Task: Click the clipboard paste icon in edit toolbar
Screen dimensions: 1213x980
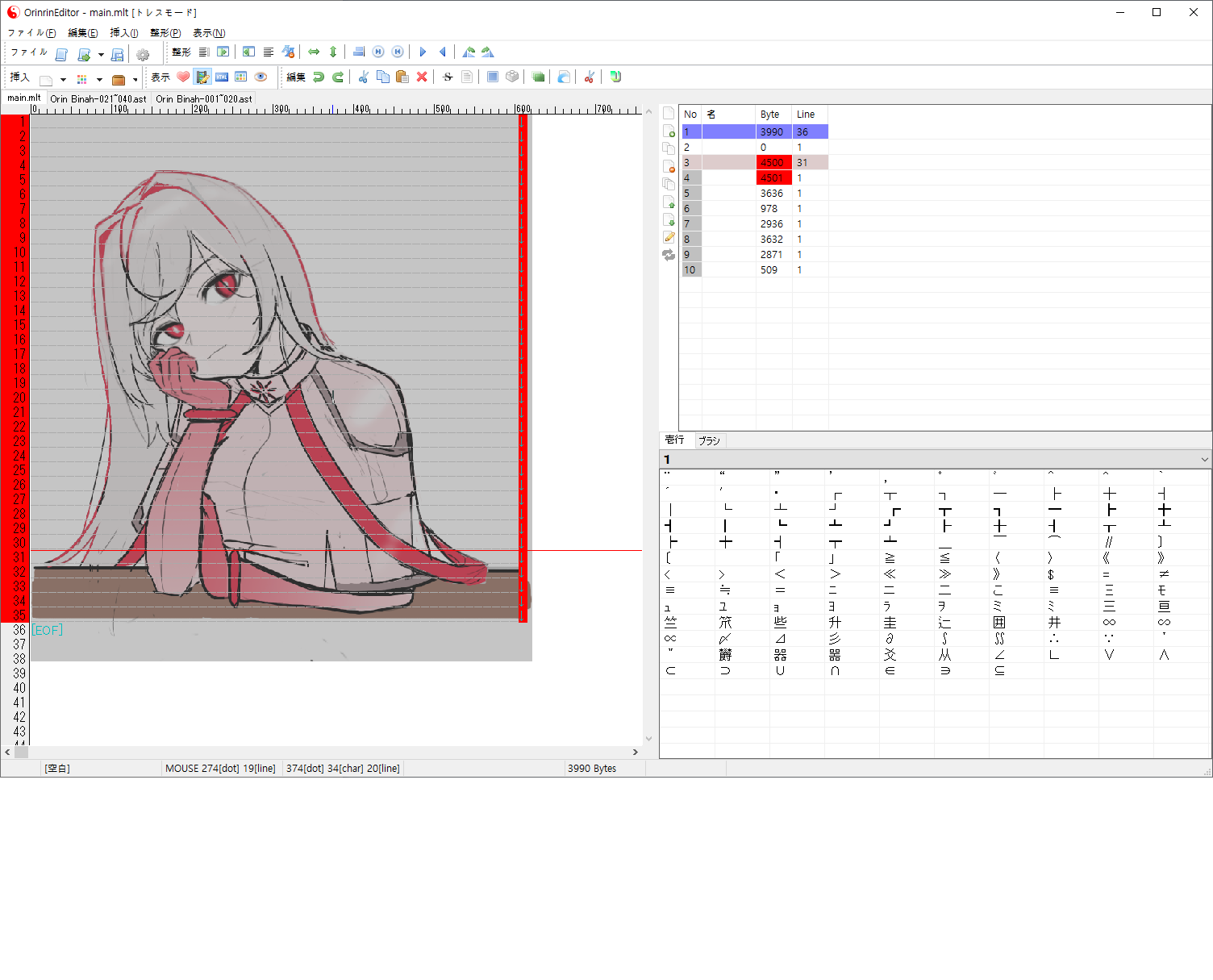Action: pos(402,77)
